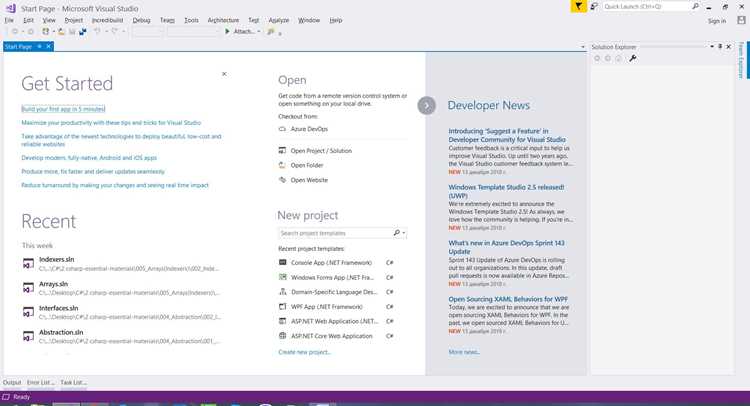Open the Undo history dropdown arrow
Image resolution: width=750 pixels, height=406 pixels.
coord(106,32)
